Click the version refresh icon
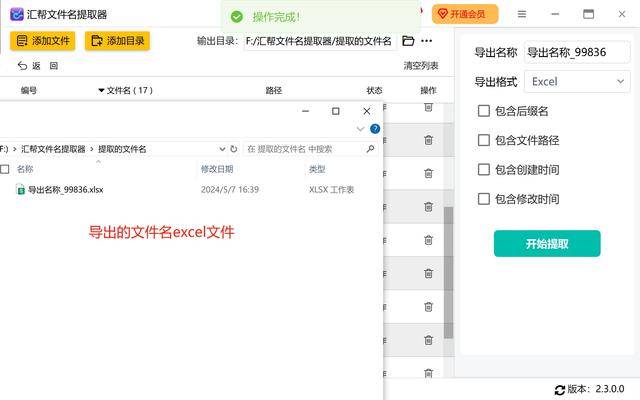 pyautogui.click(x=560, y=390)
